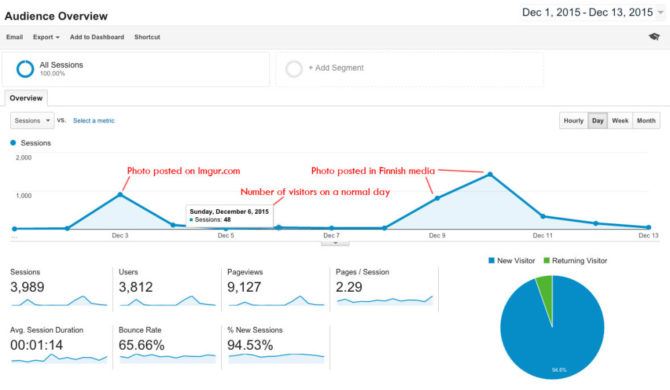Open the education graduation cap icon
The image size is (670, 390).
coord(654,37)
